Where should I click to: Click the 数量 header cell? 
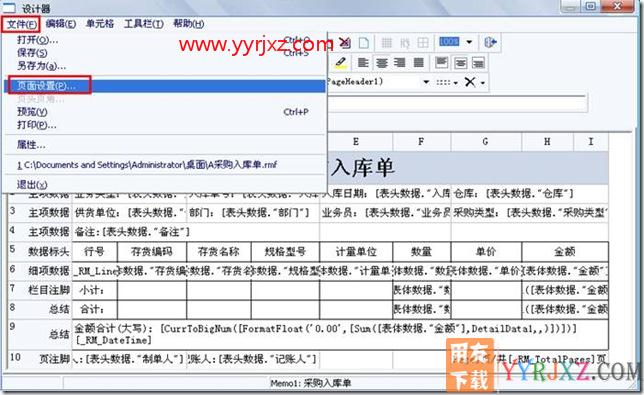tap(422, 251)
